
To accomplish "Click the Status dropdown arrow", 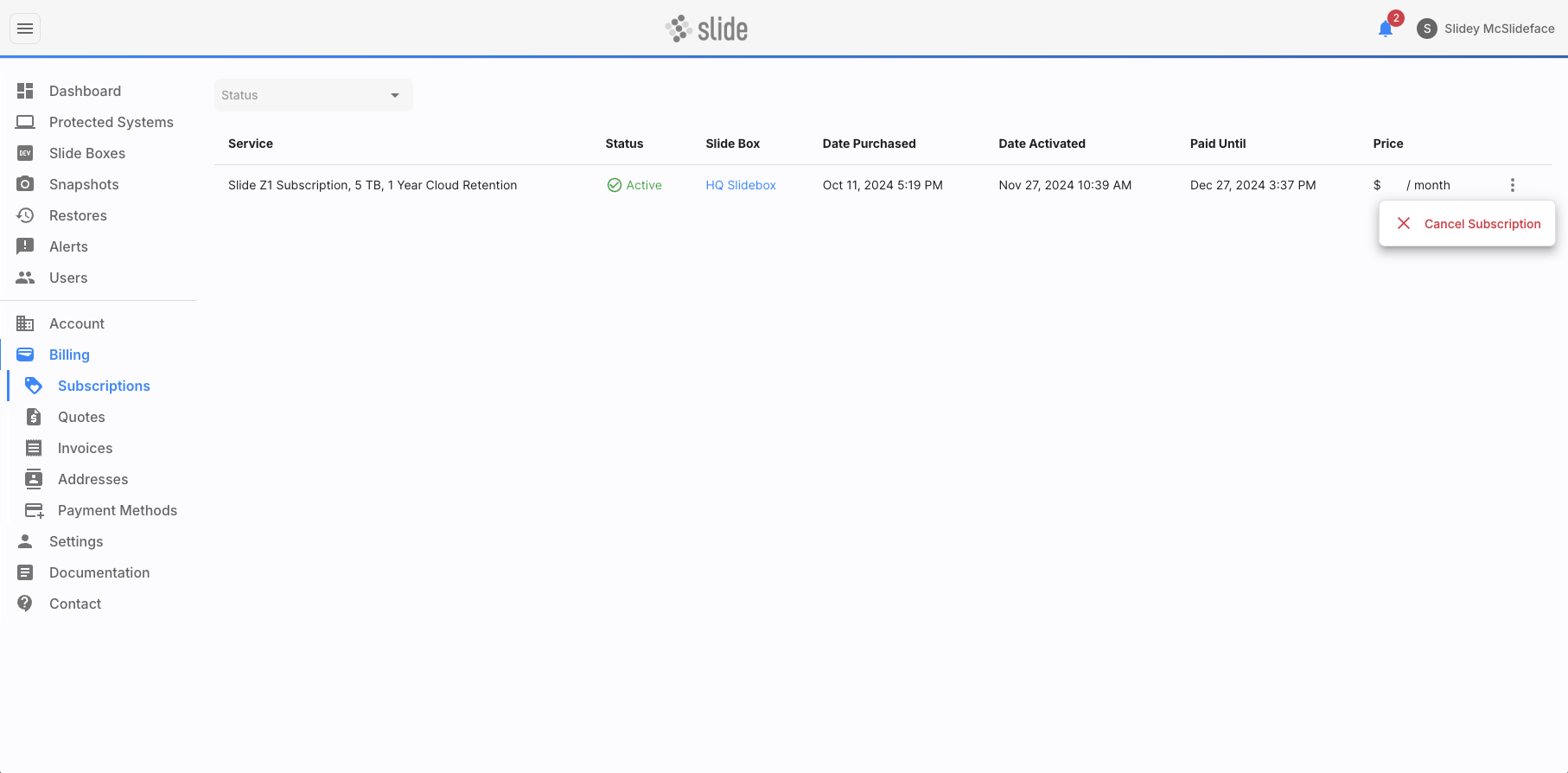I will pos(395,95).
